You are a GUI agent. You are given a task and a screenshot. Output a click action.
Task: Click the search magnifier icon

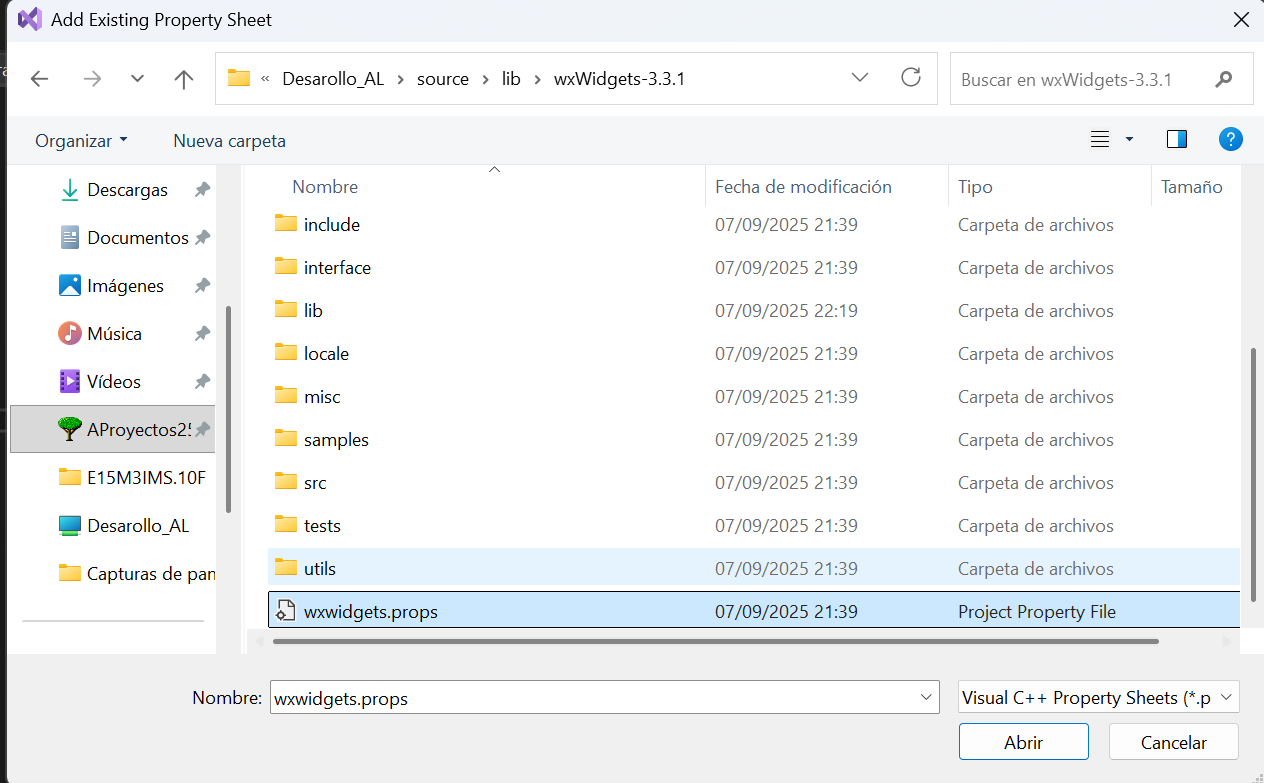click(1223, 79)
